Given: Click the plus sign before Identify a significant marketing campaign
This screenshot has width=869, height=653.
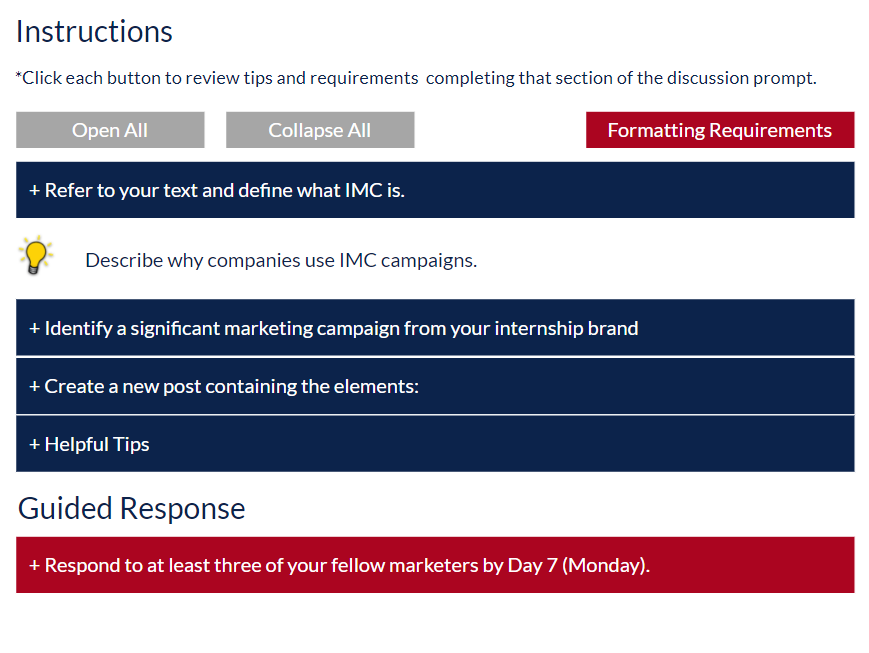Looking at the screenshot, I should point(34,329).
